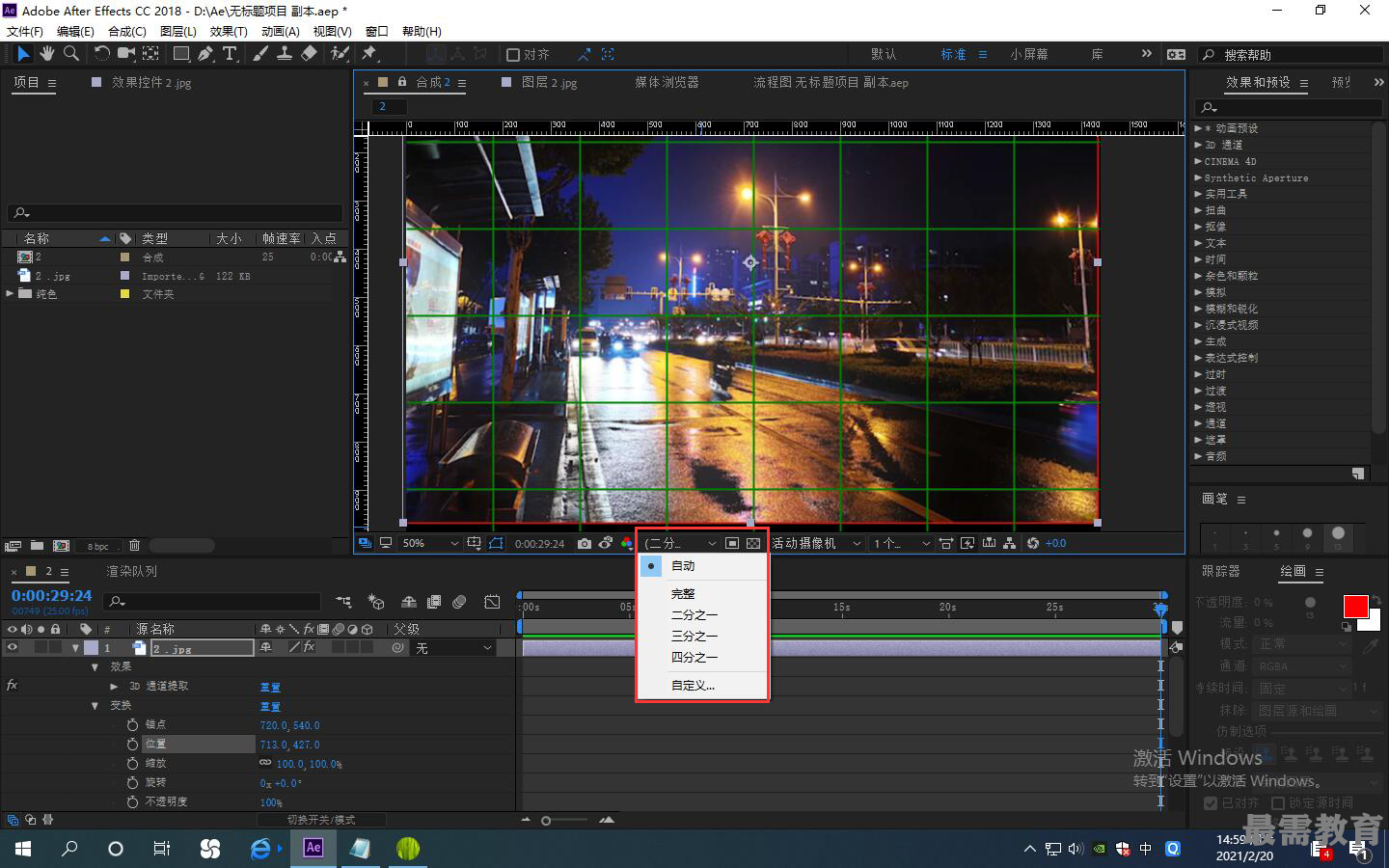Toggle the 锚点 stopwatch
The image size is (1389, 868).
coord(133,724)
